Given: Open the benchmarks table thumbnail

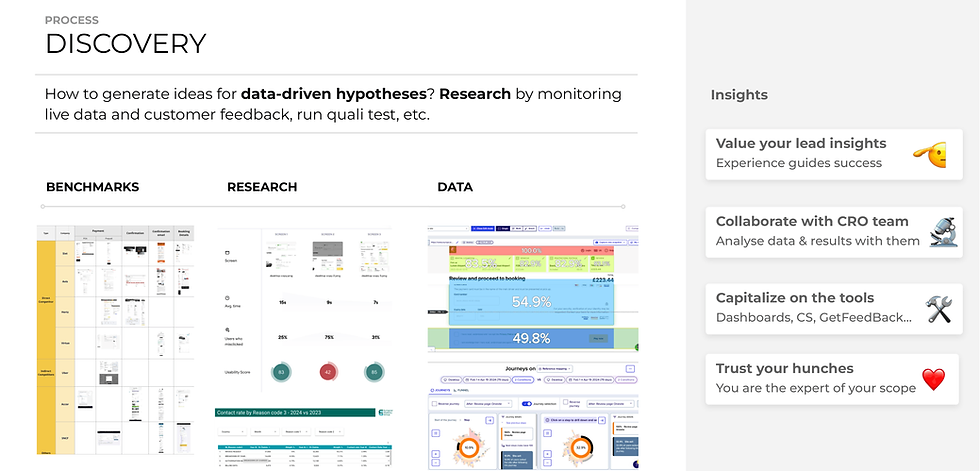Looking at the screenshot, I should pos(116,340).
